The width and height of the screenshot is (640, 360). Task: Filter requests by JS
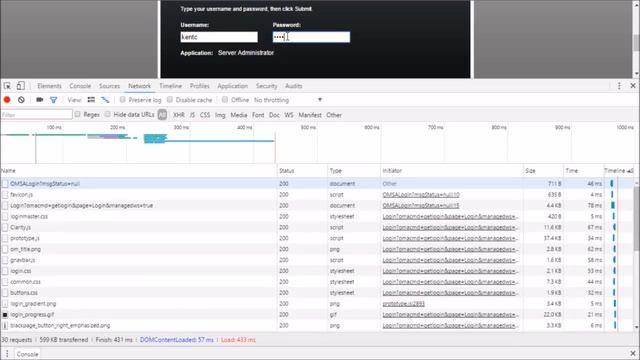[x=192, y=115]
